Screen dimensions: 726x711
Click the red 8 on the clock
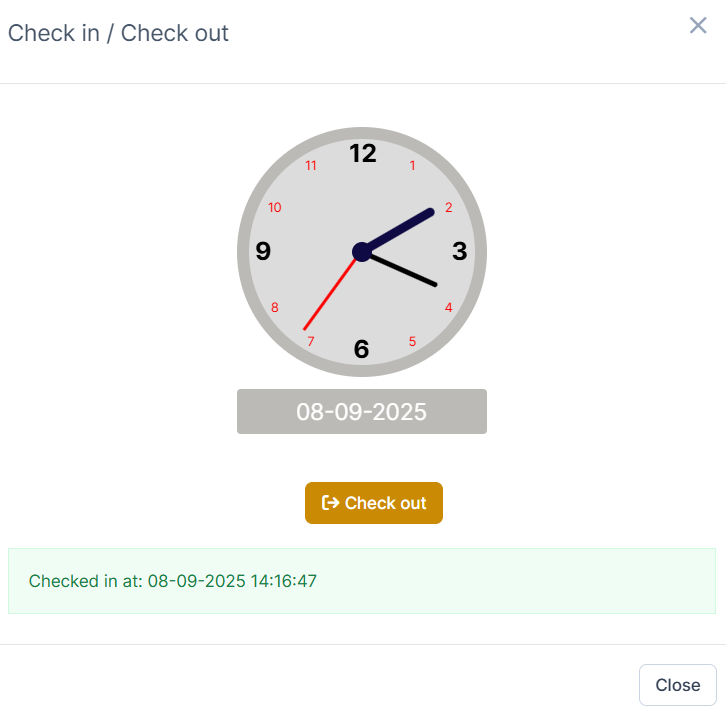click(x=275, y=307)
